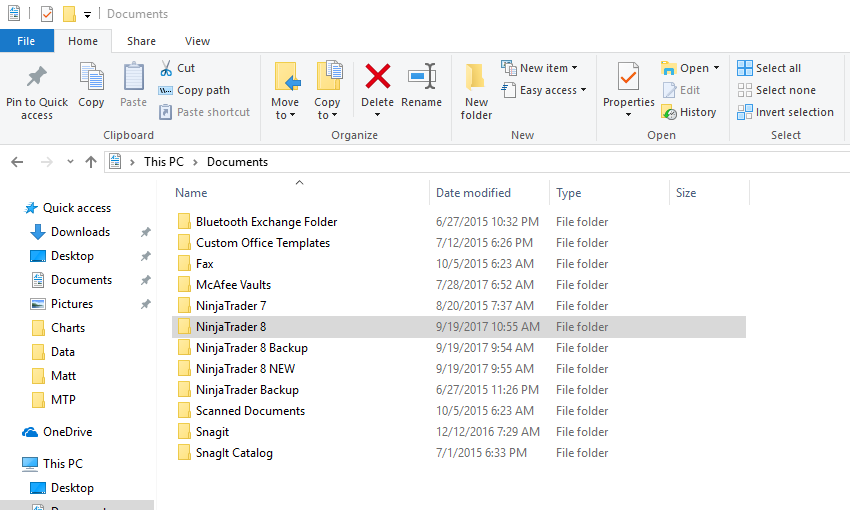Screen dimensions: 850x510
Task: Switch to the View ribbon tab
Action: 197,41
